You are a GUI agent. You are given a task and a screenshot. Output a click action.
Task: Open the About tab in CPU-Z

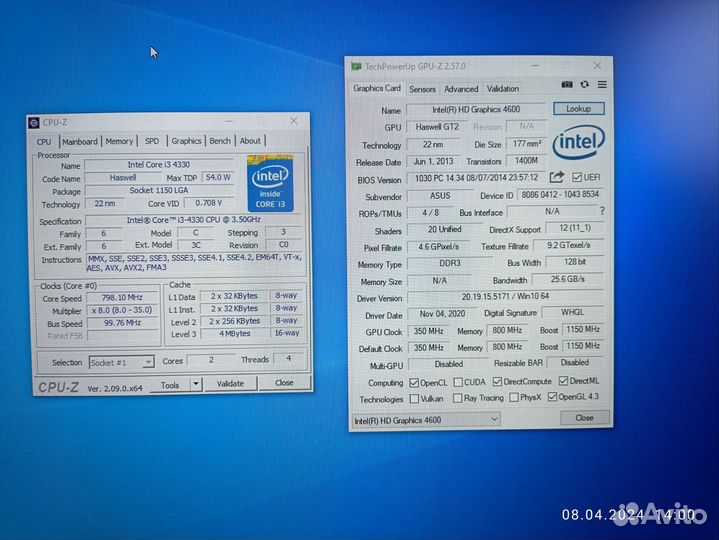coord(250,141)
